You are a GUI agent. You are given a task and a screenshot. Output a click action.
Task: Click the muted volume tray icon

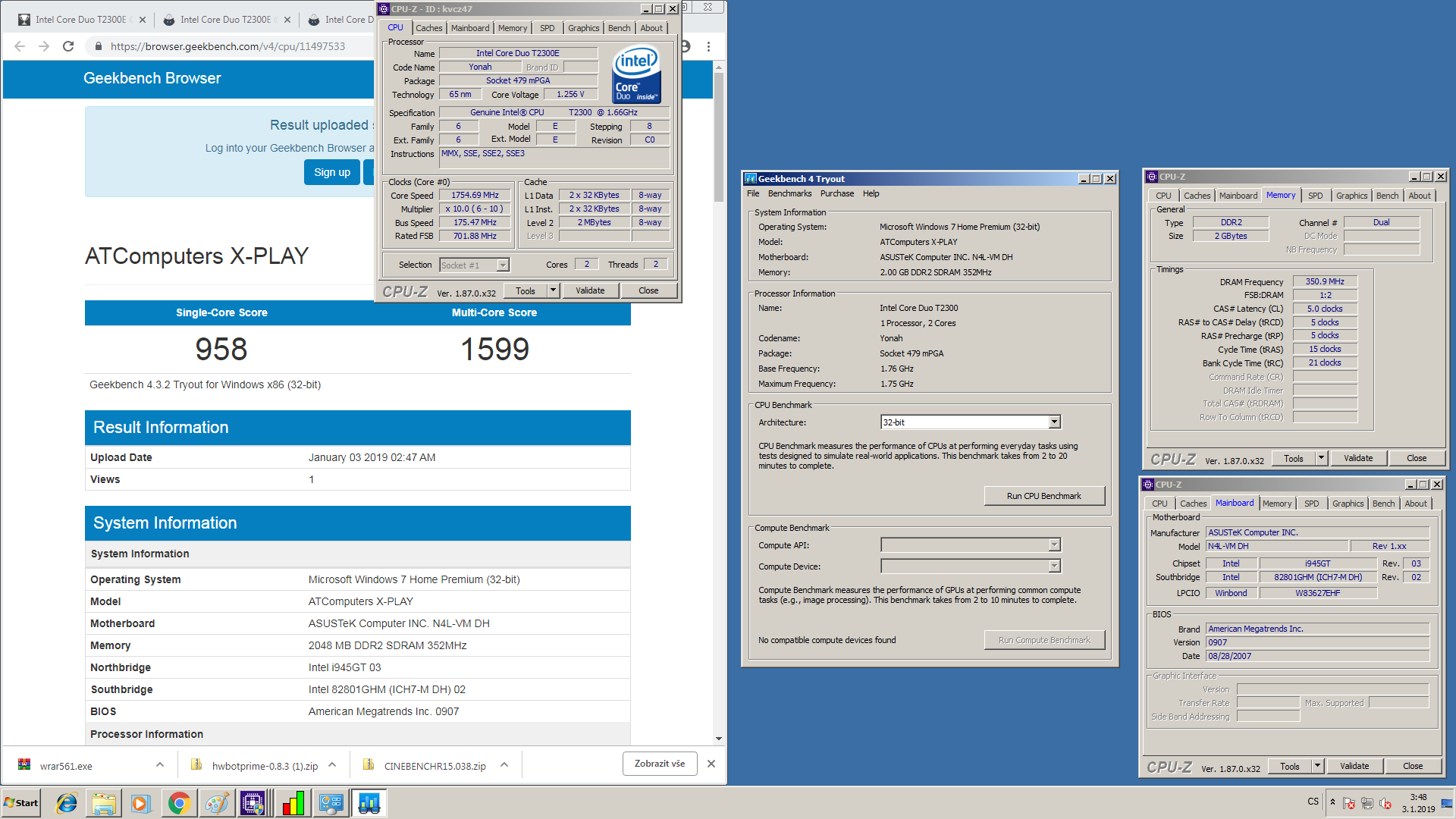(1385, 803)
